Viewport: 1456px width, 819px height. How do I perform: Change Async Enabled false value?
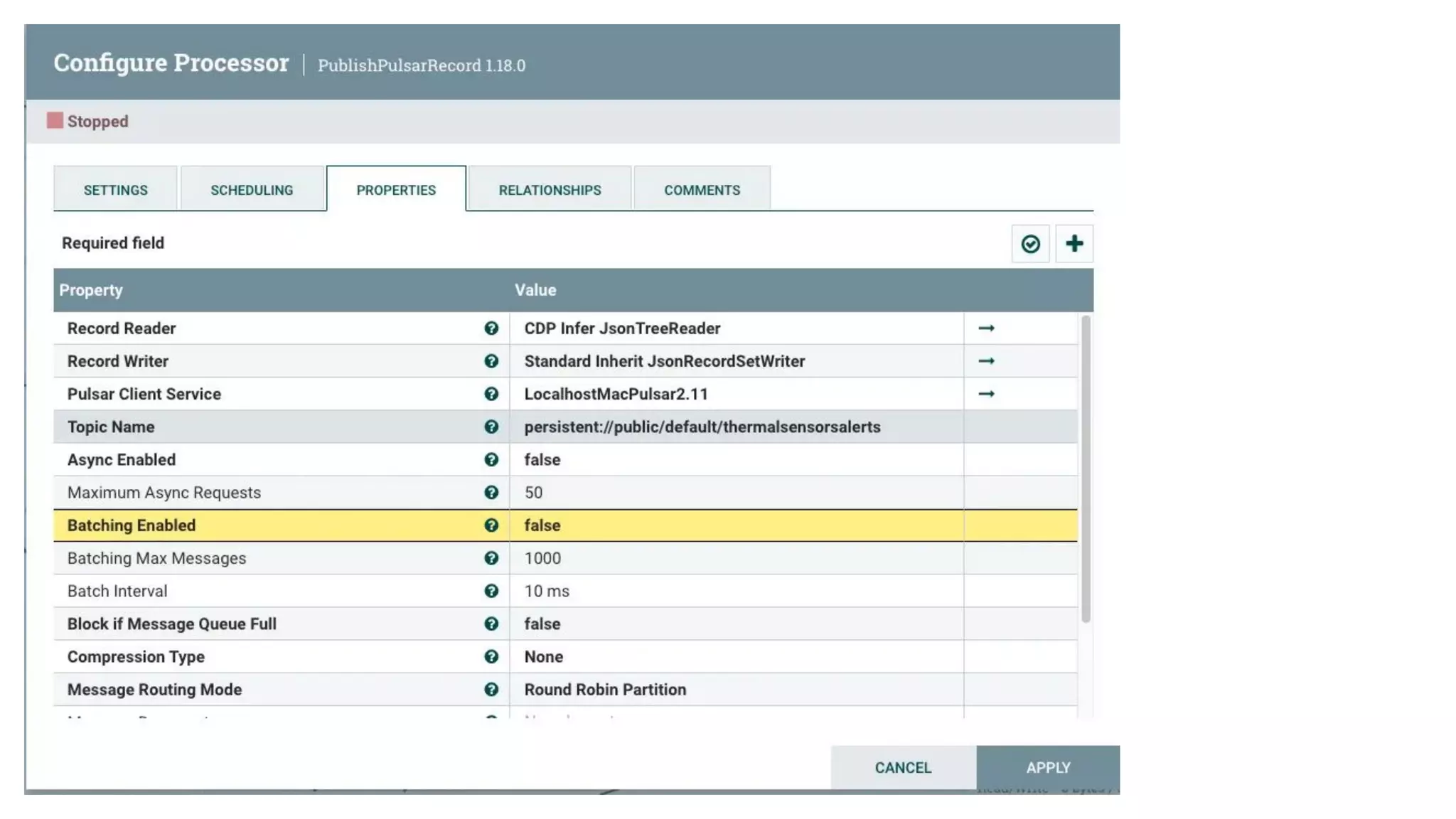[x=737, y=459]
